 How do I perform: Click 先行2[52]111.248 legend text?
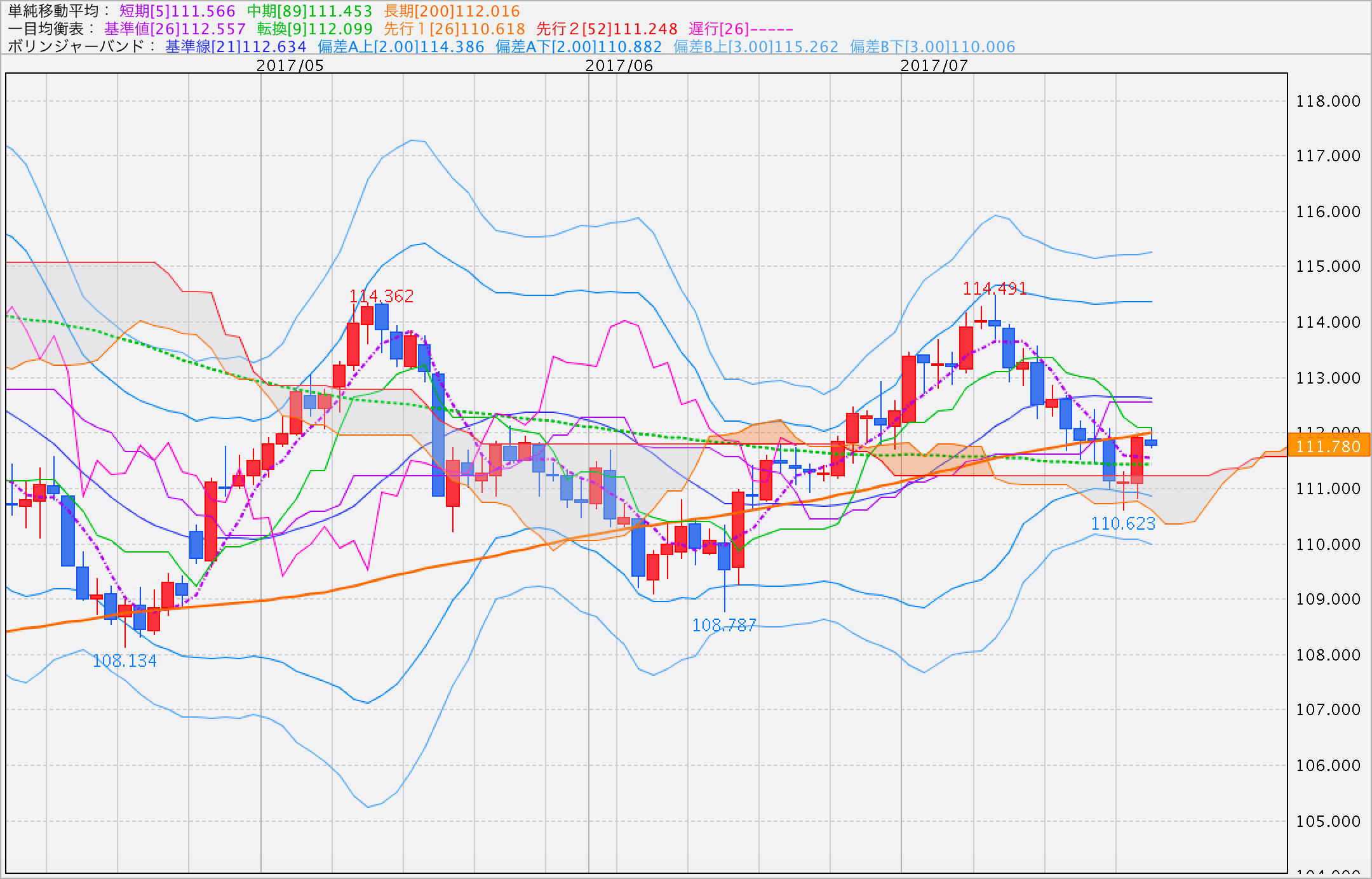click(607, 29)
